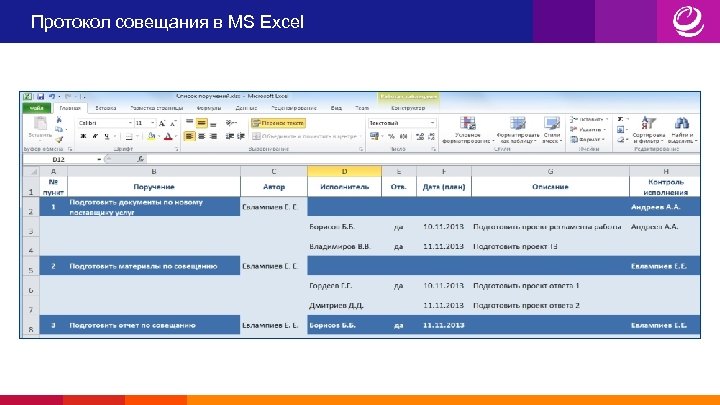
Task: Click the Clear eraser icon in editing group
Action: click(620, 140)
